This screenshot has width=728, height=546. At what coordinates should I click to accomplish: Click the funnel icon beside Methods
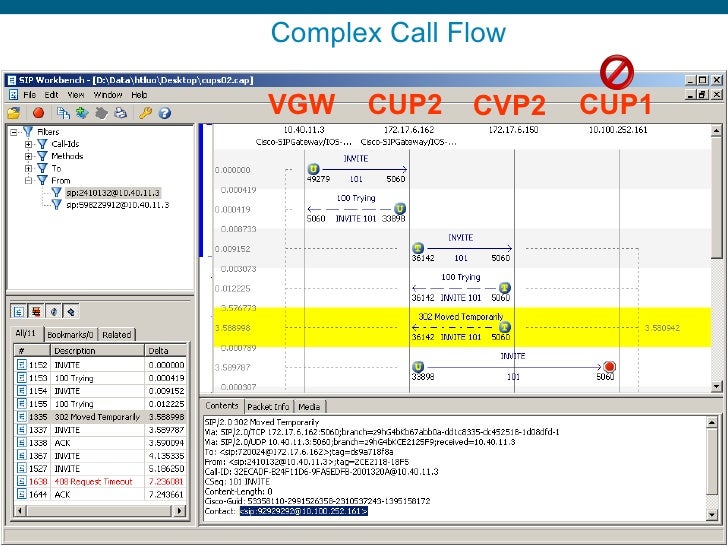(x=42, y=156)
